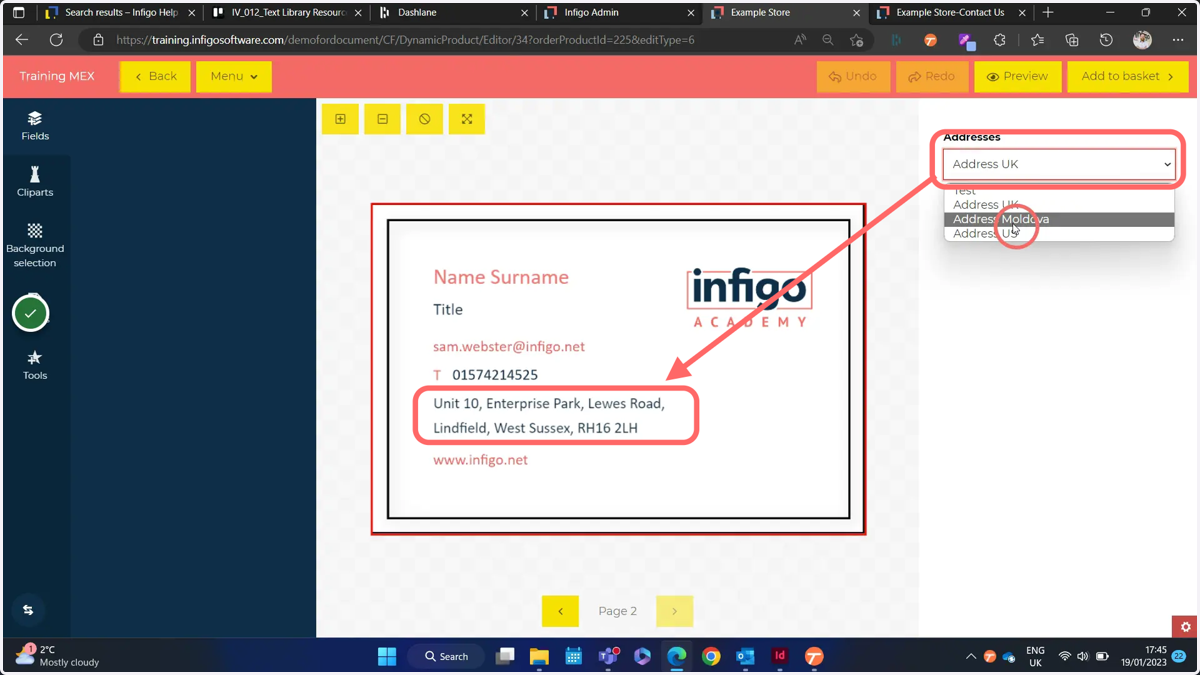Select Address Moldova option
This screenshot has width=1200, height=675.
pos(1059,219)
